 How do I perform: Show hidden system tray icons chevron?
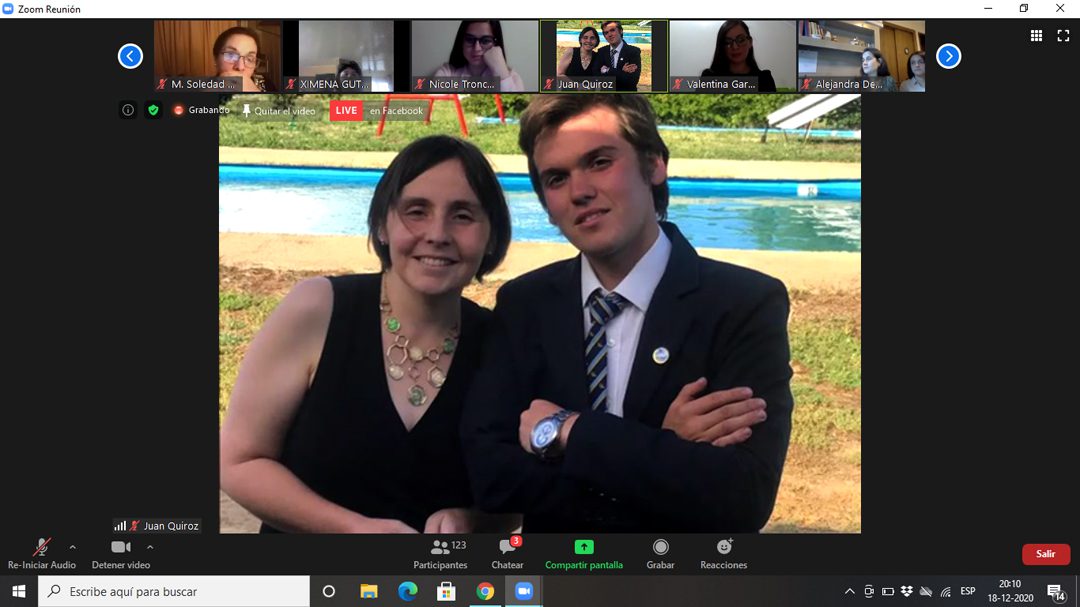(x=850, y=591)
